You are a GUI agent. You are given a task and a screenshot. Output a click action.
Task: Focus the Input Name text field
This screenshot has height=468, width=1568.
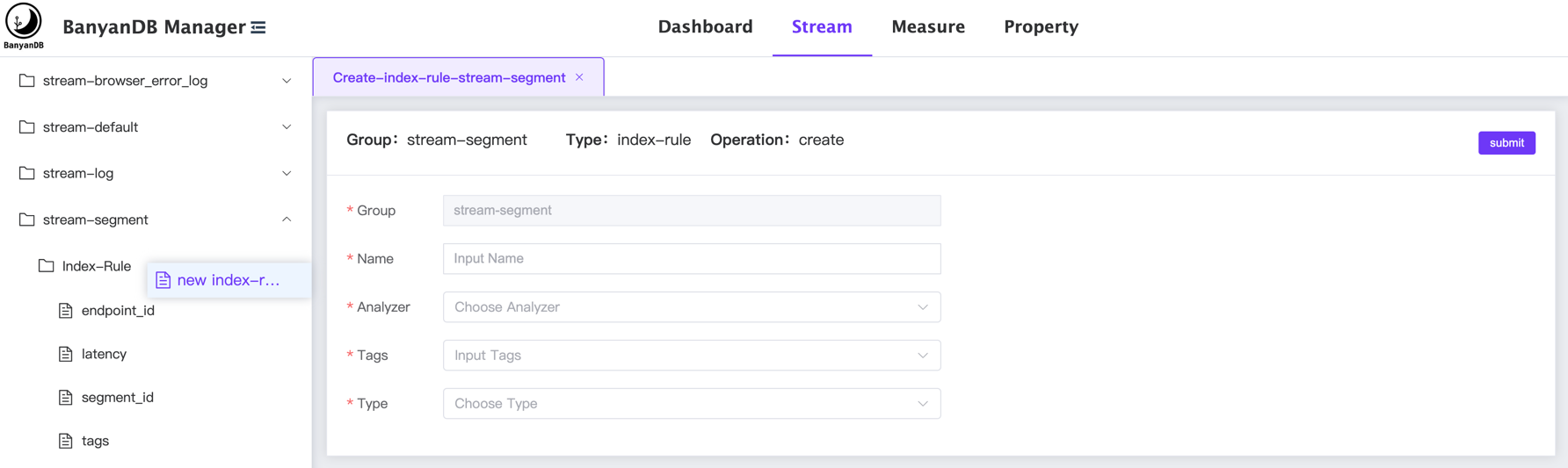pyautogui.click(x=691, y=259)
